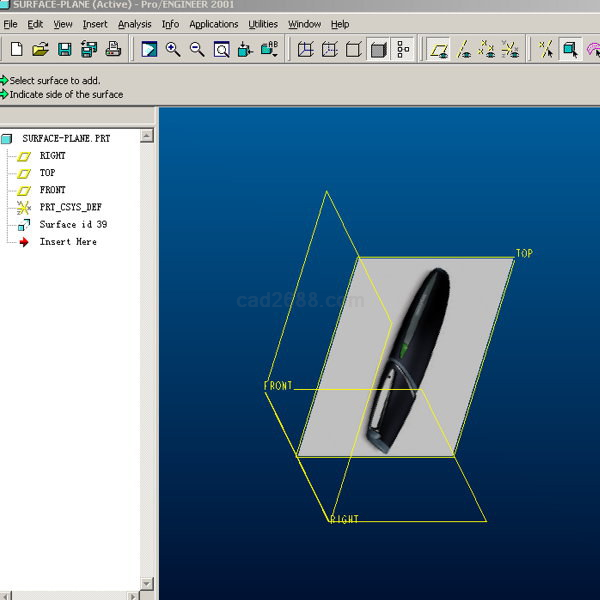Switch to wireframe display mode
This screenshot has width=600, height=600.
[306, 49]
